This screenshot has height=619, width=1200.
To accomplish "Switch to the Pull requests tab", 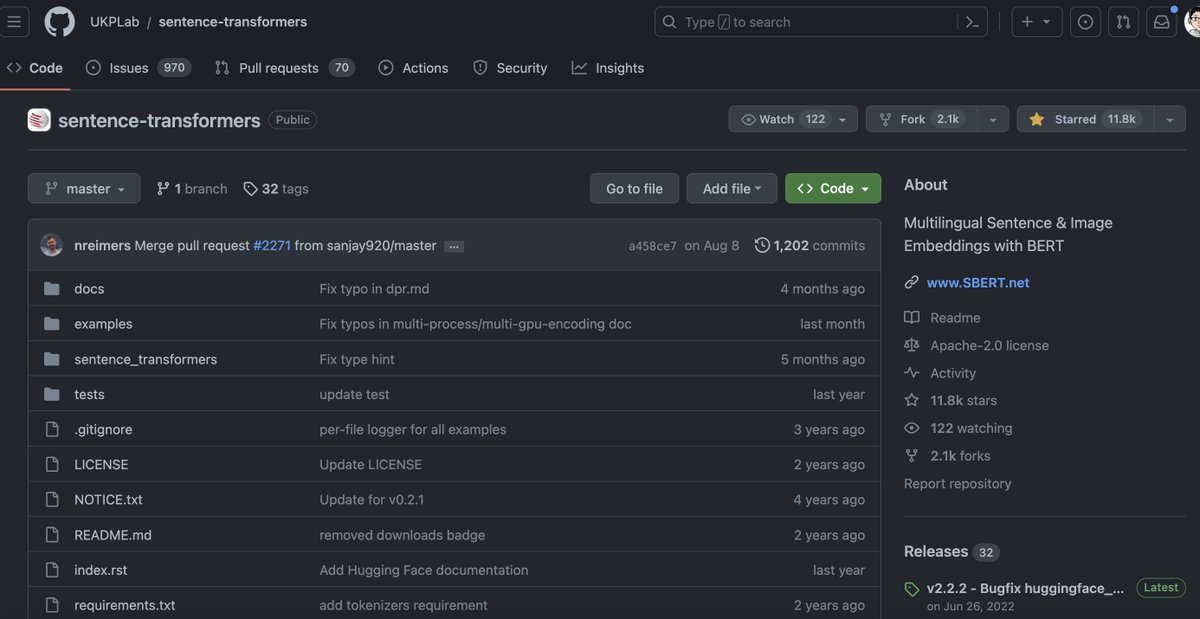I will click(285, 68).
